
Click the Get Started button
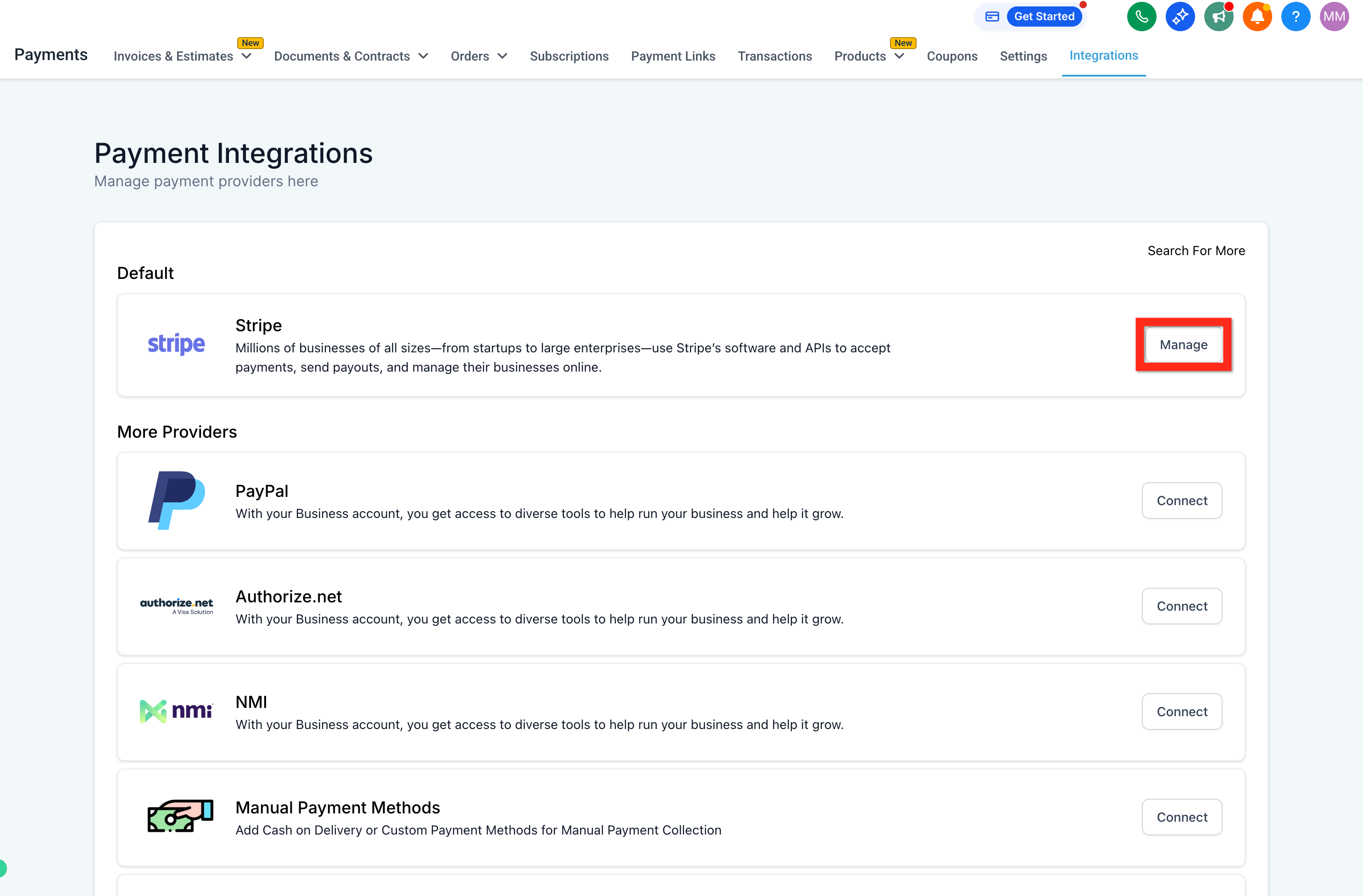(1044, 17)
